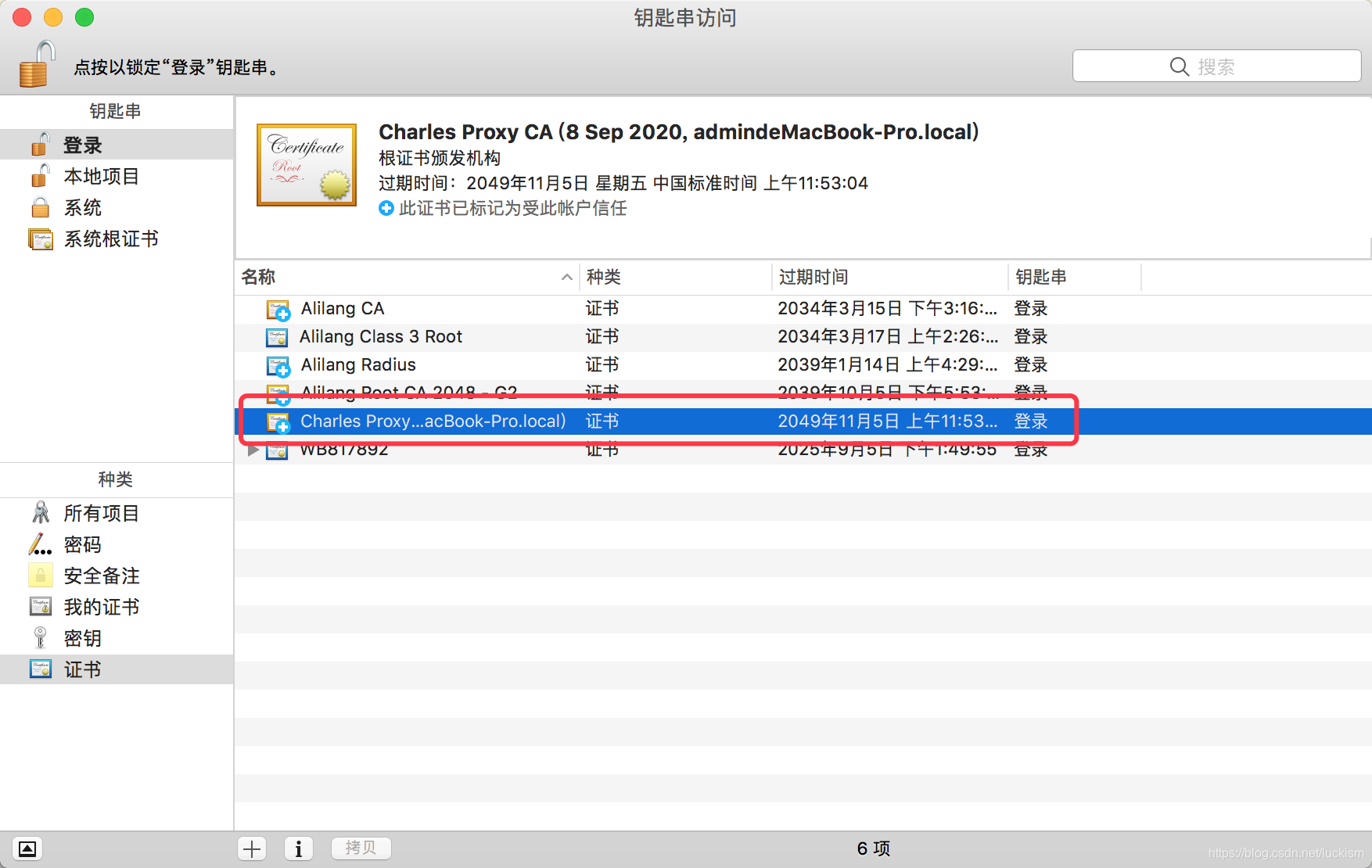1372x868 pixels.
Task: Select the 本地项目 keychain padlock icon
Action: [40, 176]
